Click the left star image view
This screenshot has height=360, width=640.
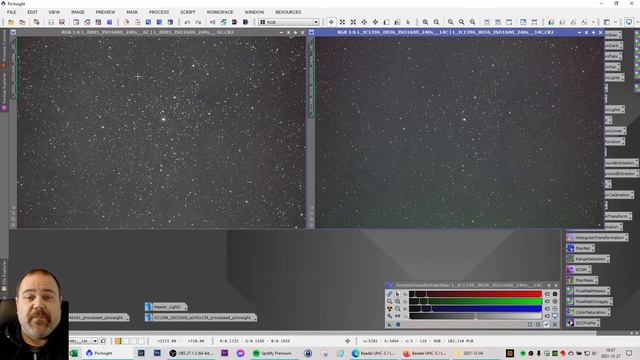(161, 132)
